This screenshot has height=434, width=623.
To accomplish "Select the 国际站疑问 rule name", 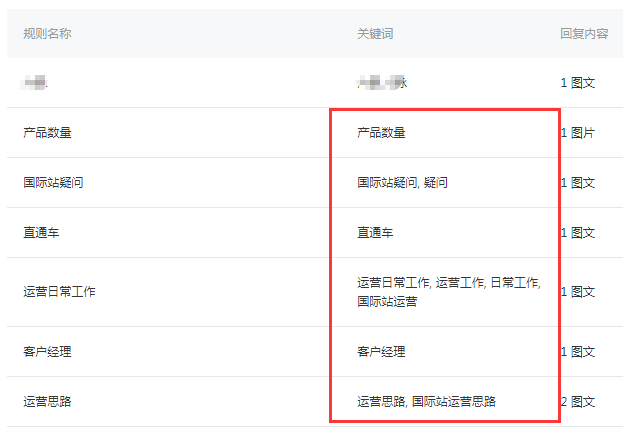I will pyautogui.click(x=53, y=182).
